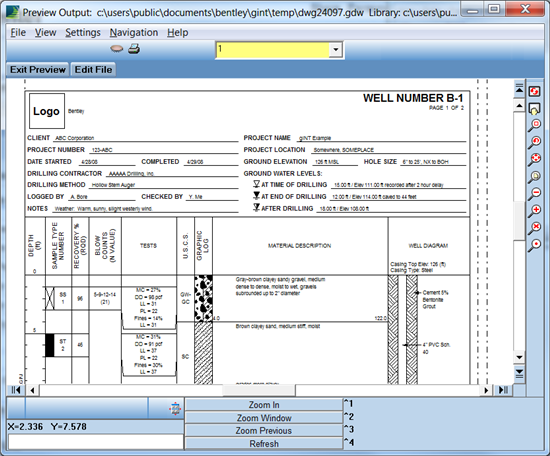
Task: Click magnifier icon with red square
Action: [x=535, y=126]
